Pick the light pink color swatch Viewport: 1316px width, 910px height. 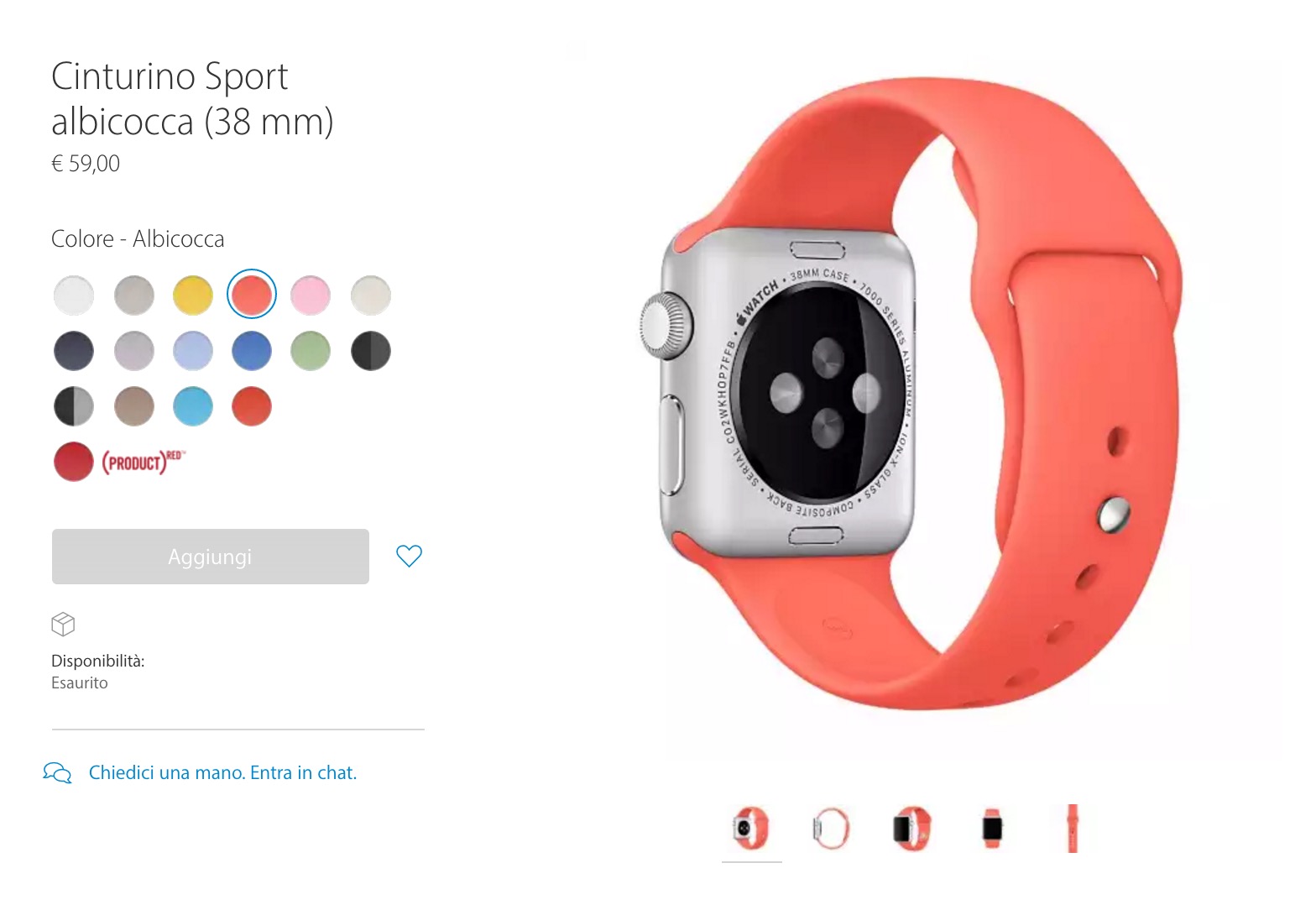(x=311, y=295)
